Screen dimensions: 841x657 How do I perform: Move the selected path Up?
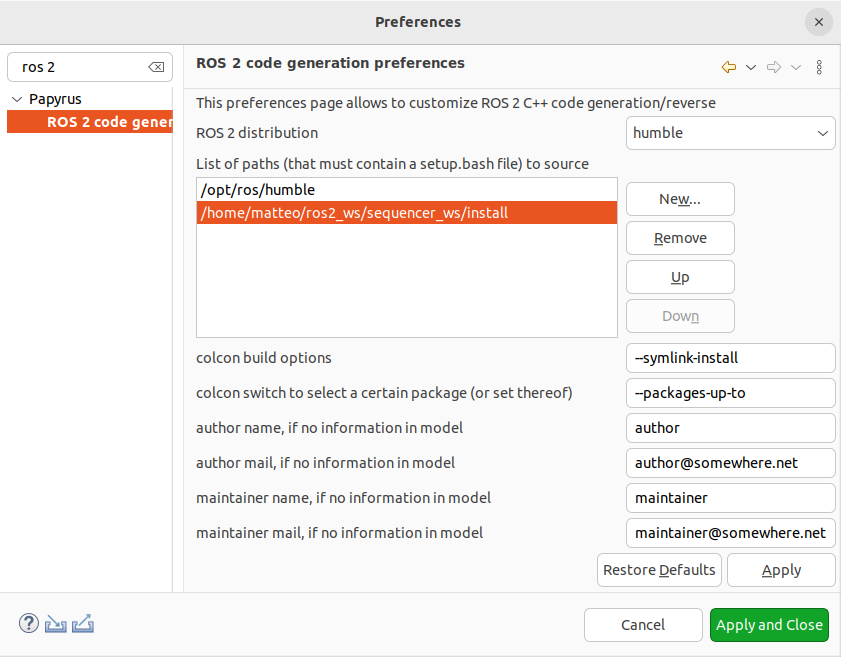point(680,277)
